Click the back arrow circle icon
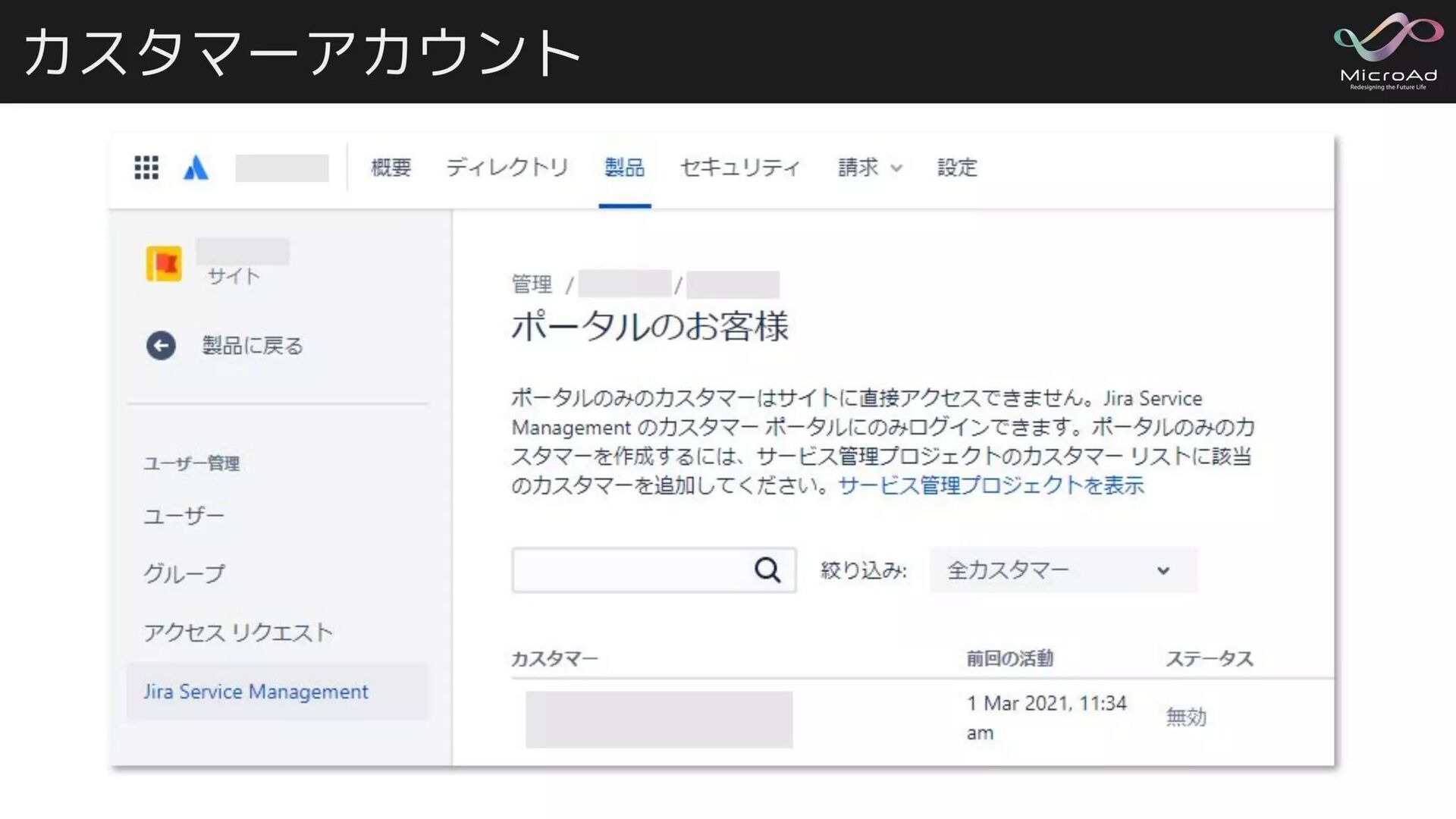 (x=161, y=346)
